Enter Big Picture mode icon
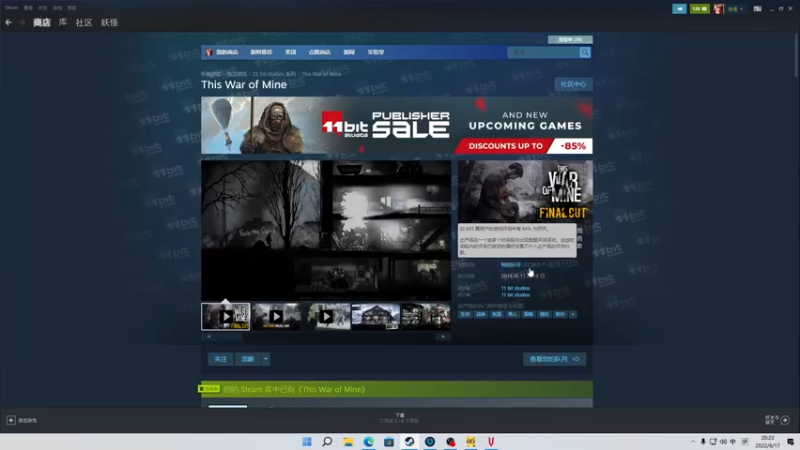Viewport: 800px width, 450px height. pos(758,9)
